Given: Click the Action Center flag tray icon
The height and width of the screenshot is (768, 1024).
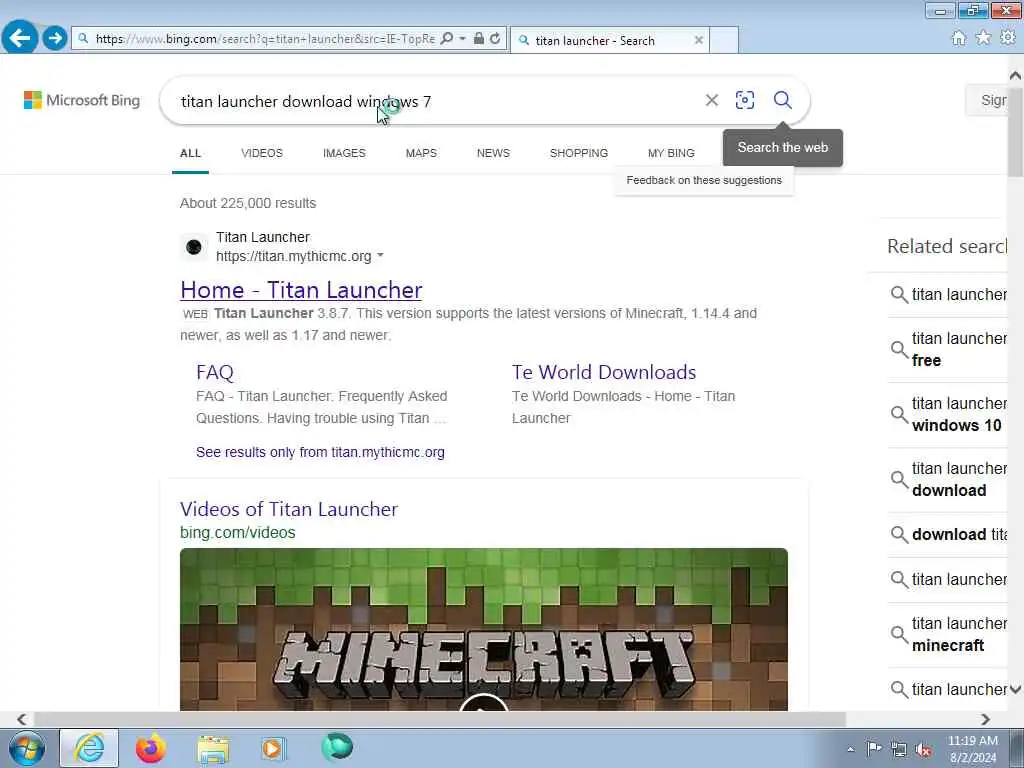Looking at the screenshot, I should pos(874,749).
